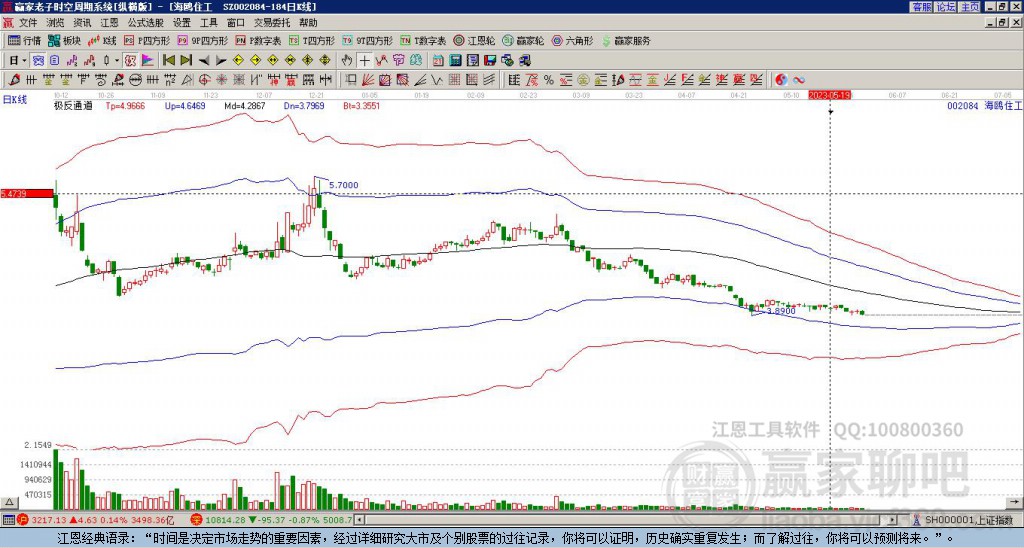The width and height of the screenshot is (1024, 548).
Task: Open the P数字表 number table
Action: (x=259, y=40)
